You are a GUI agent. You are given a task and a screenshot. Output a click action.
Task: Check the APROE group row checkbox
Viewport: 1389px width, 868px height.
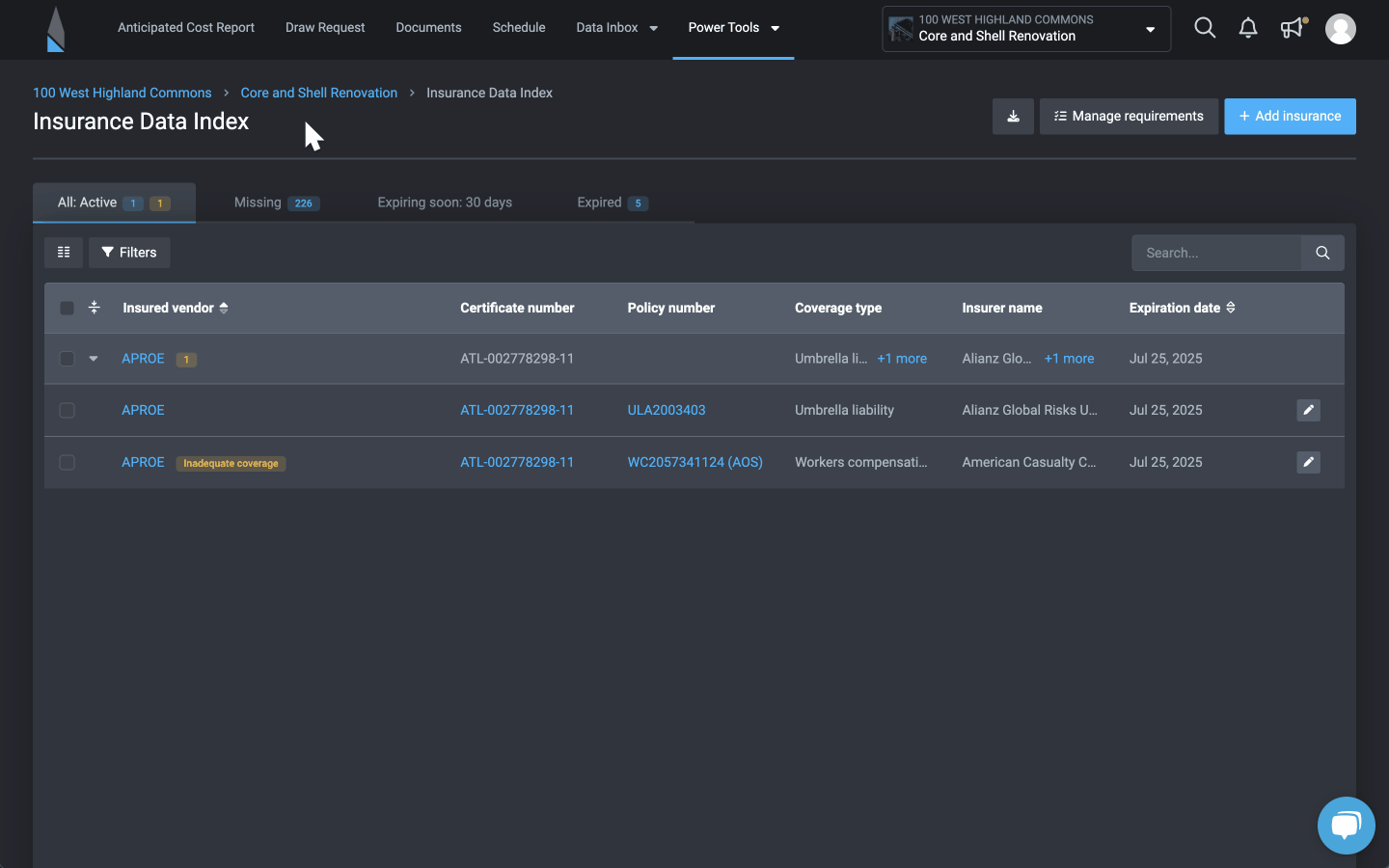click(67, 359)
